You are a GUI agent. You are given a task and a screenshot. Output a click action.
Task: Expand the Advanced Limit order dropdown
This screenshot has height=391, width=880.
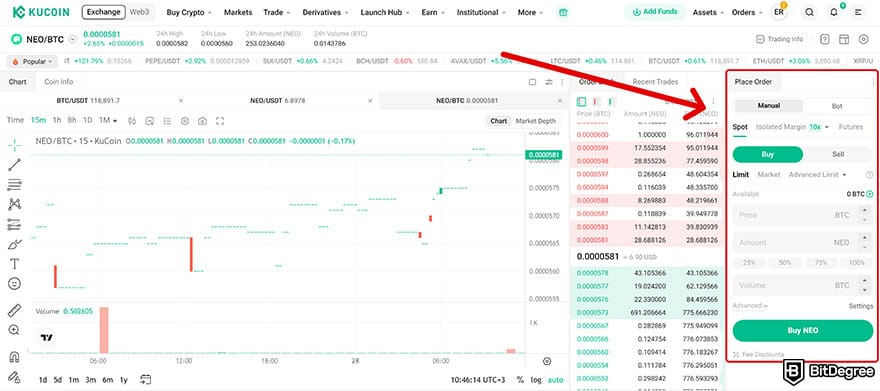pyautogui.click(x=818, y=174)
